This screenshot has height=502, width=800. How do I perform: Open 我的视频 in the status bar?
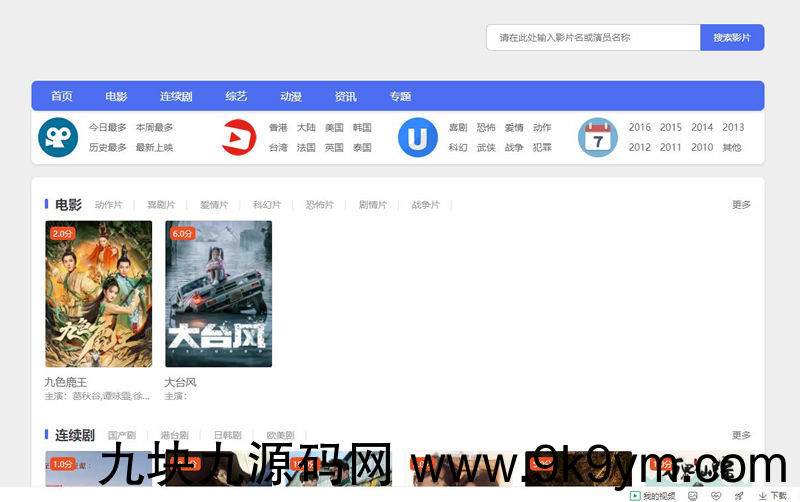click(653, 495)
